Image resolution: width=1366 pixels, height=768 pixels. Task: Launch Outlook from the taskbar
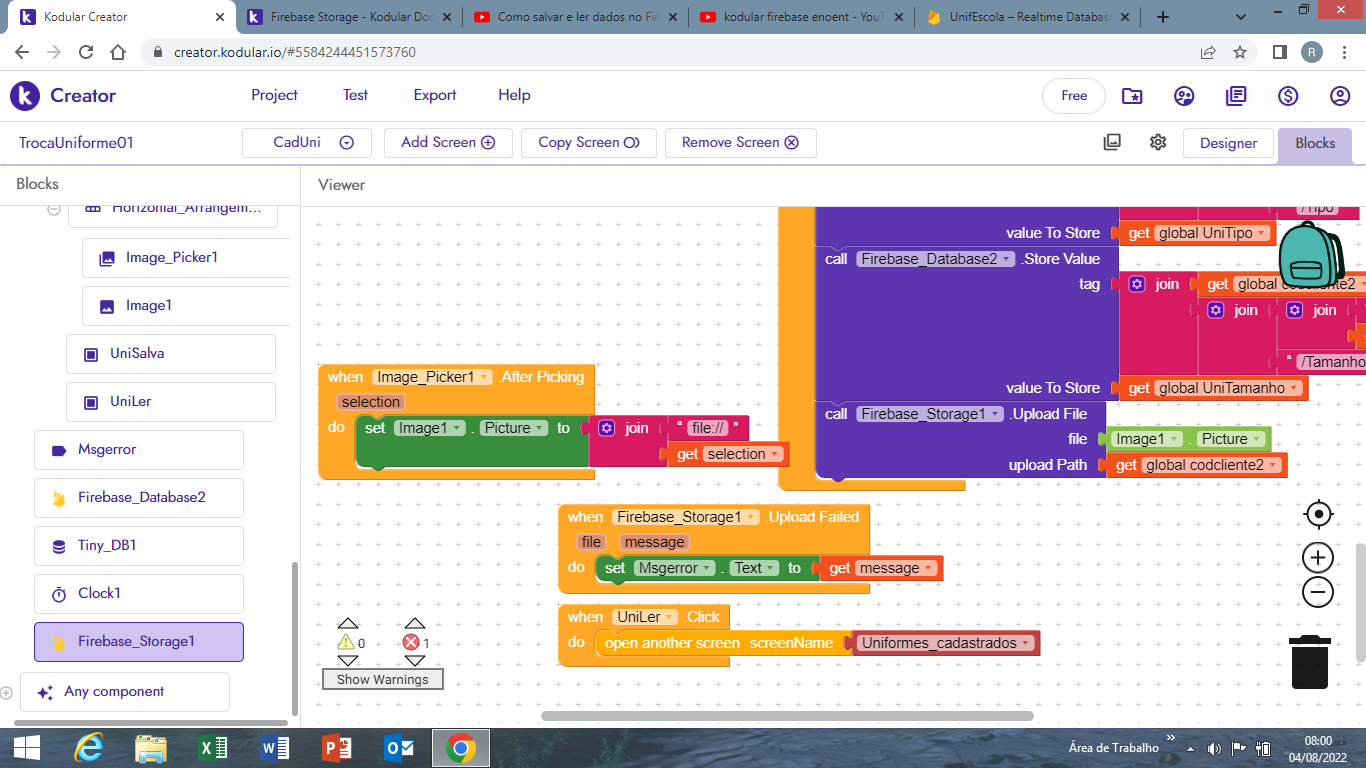pyautogui.click(x=399, y=747)
